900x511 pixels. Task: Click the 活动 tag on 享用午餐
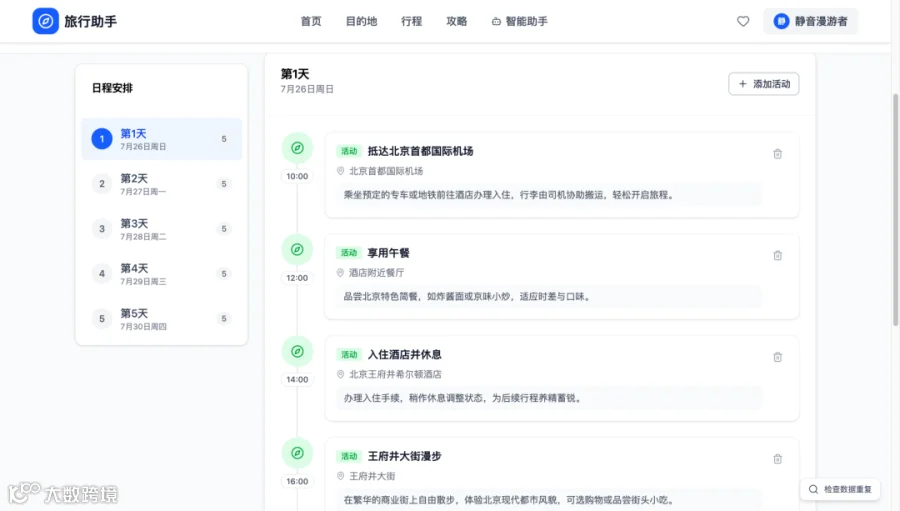pyautogui.click(x=349, y=253)
